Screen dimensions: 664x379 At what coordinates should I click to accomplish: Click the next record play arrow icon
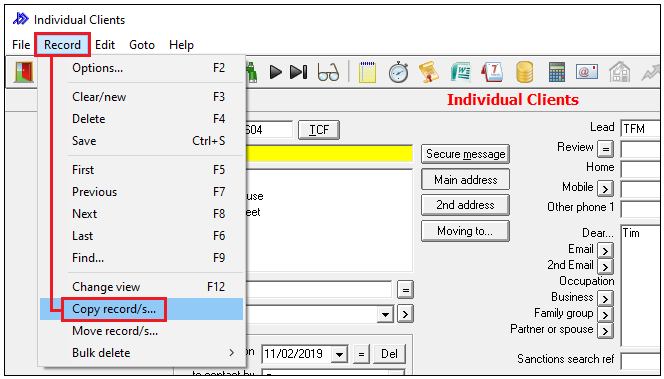(x=276, y=72)
